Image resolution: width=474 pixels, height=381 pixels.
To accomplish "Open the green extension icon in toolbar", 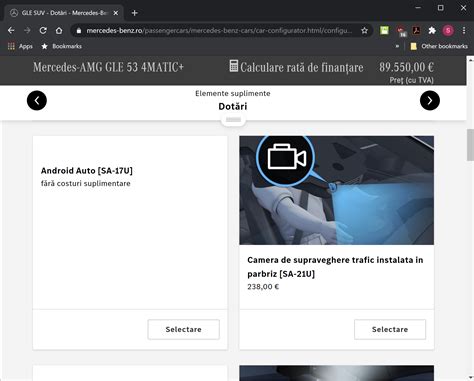I will 384,31.
